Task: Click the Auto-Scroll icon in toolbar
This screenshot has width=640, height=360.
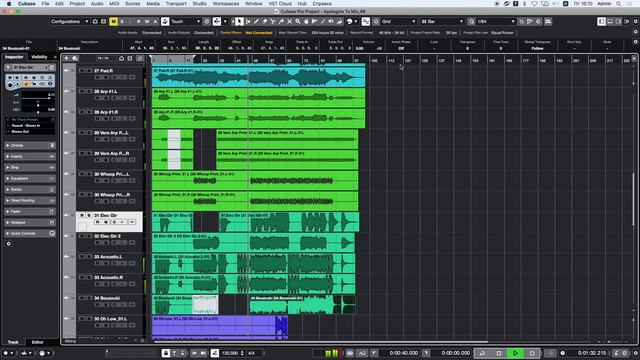Action: 217,21
